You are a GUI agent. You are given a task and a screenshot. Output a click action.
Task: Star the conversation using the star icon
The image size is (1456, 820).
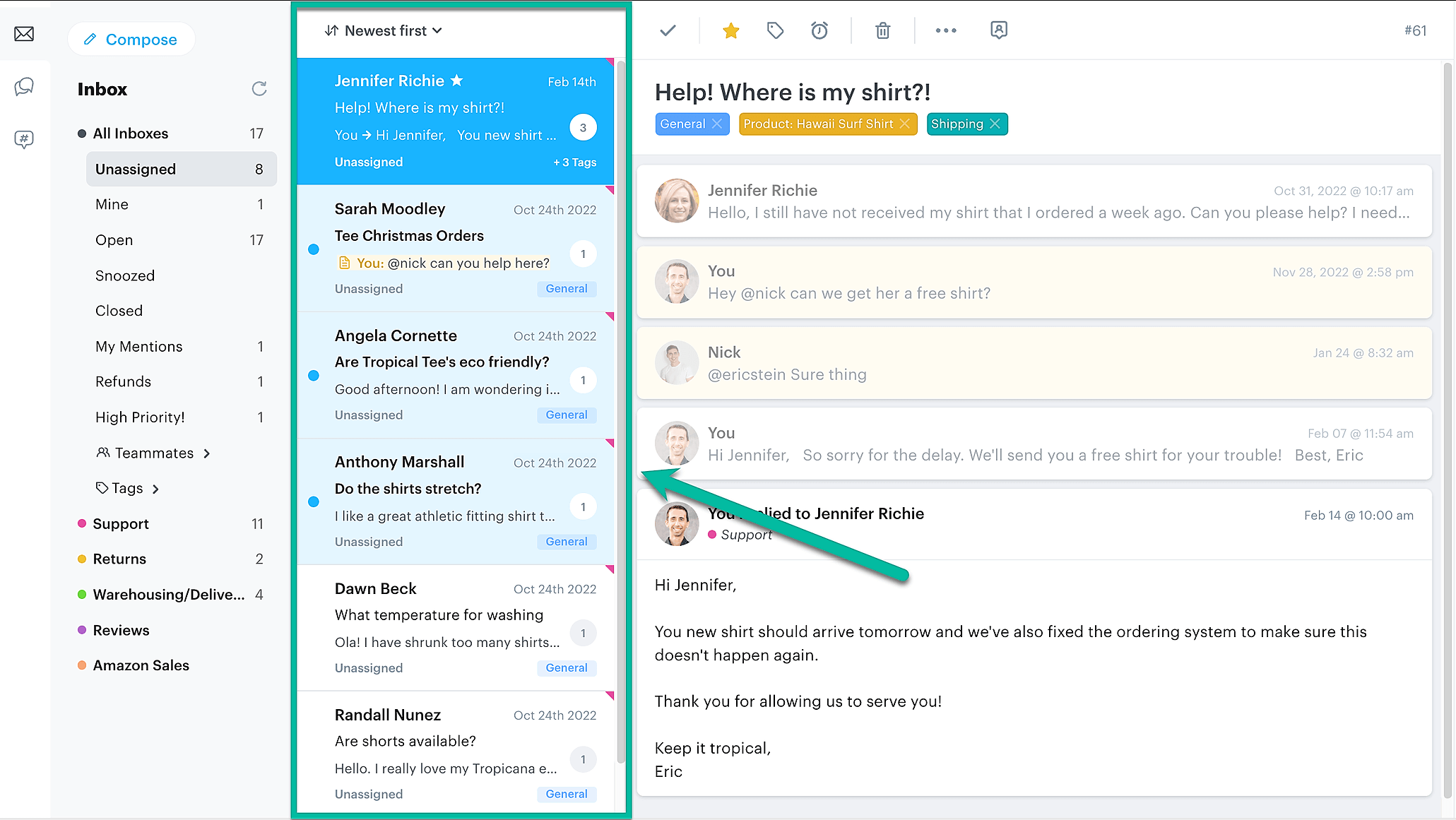730,30
